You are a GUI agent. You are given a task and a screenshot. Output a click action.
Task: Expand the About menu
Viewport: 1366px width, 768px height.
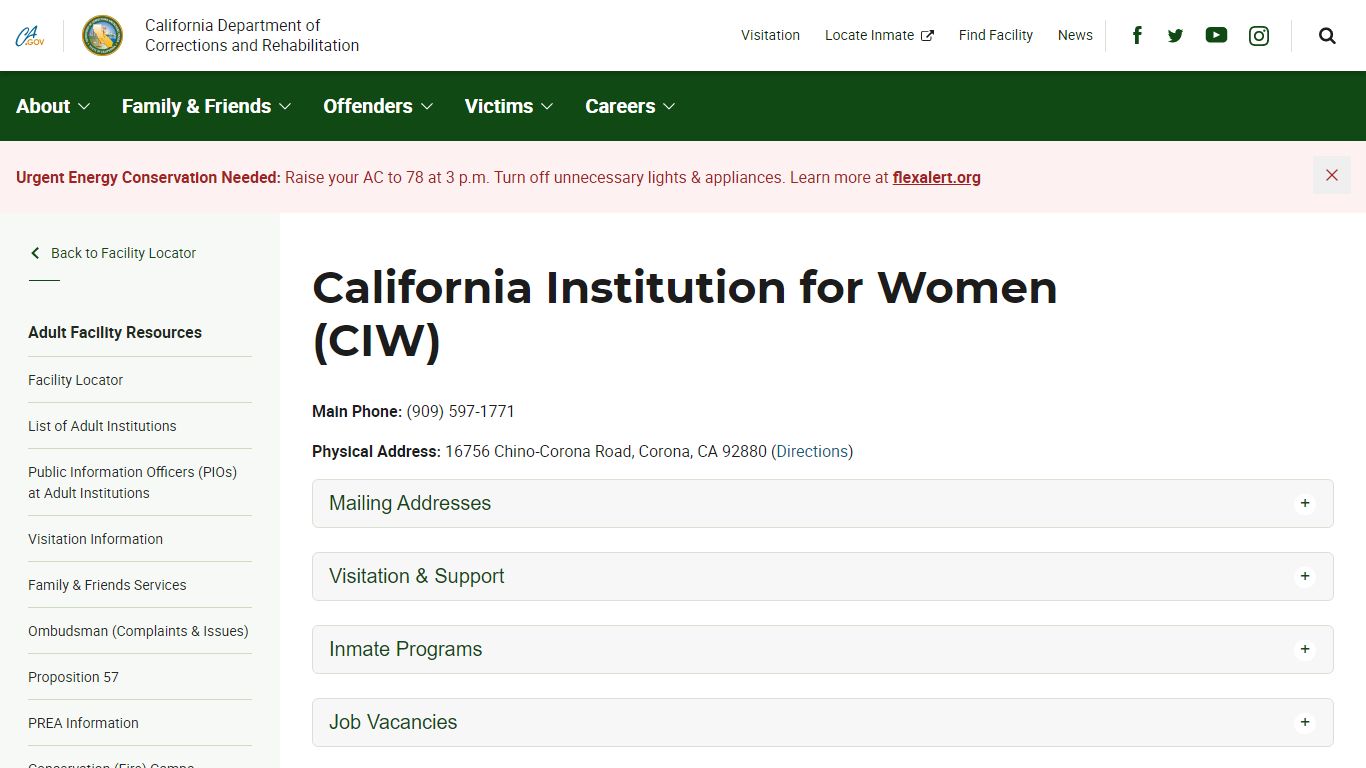[53, 106]
